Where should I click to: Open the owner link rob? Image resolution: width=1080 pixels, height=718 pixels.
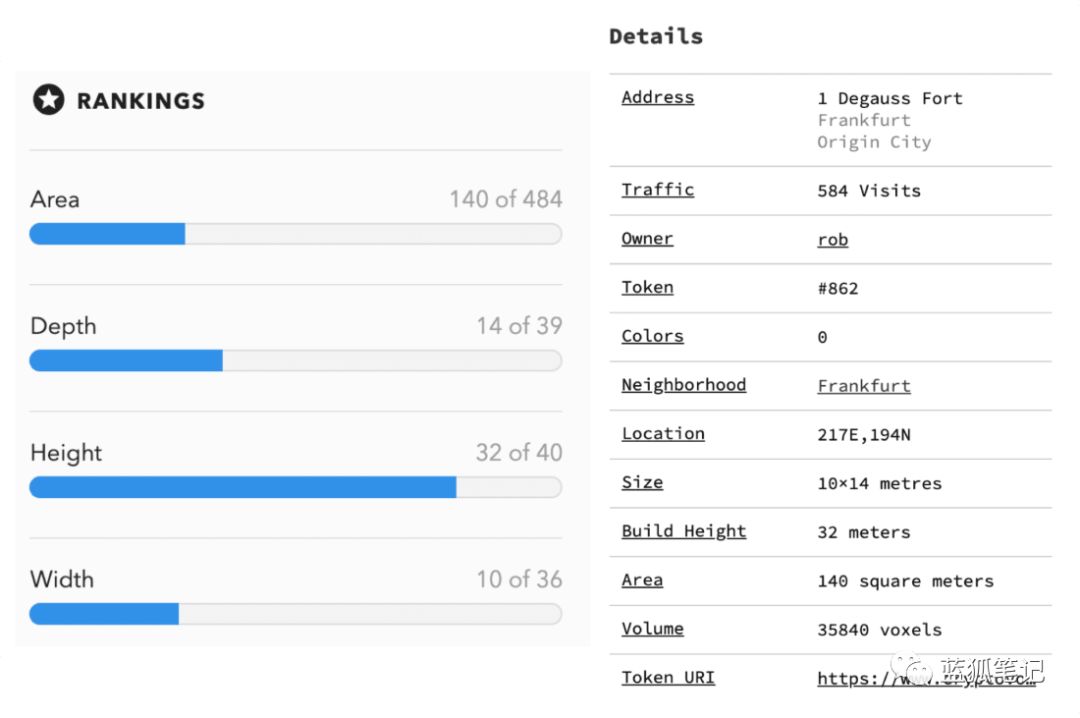pos(832,240)
